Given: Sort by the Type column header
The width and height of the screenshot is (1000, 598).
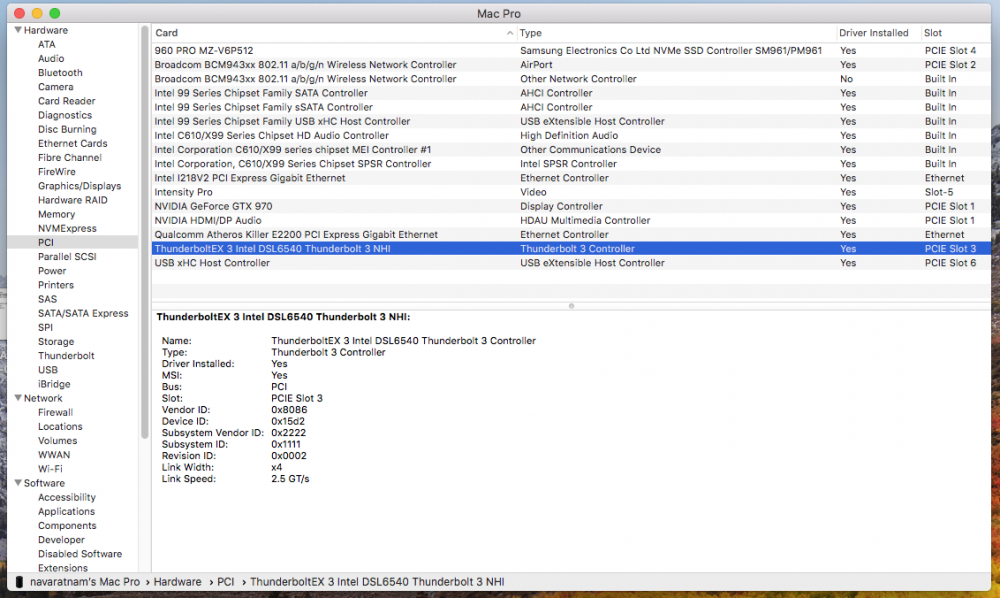Looking at the screenshot, I should coord(531,33).
